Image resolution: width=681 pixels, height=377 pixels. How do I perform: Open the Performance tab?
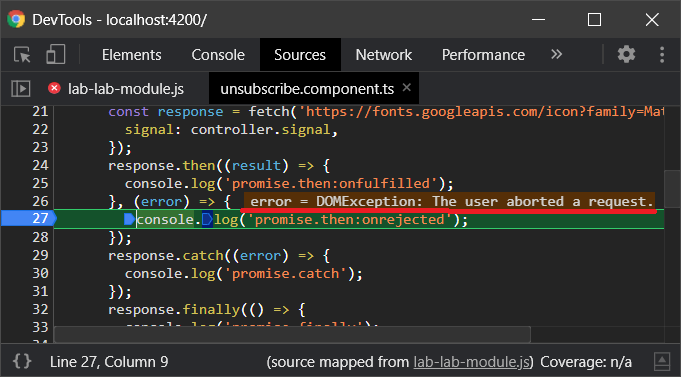click(x=483, y=55)
